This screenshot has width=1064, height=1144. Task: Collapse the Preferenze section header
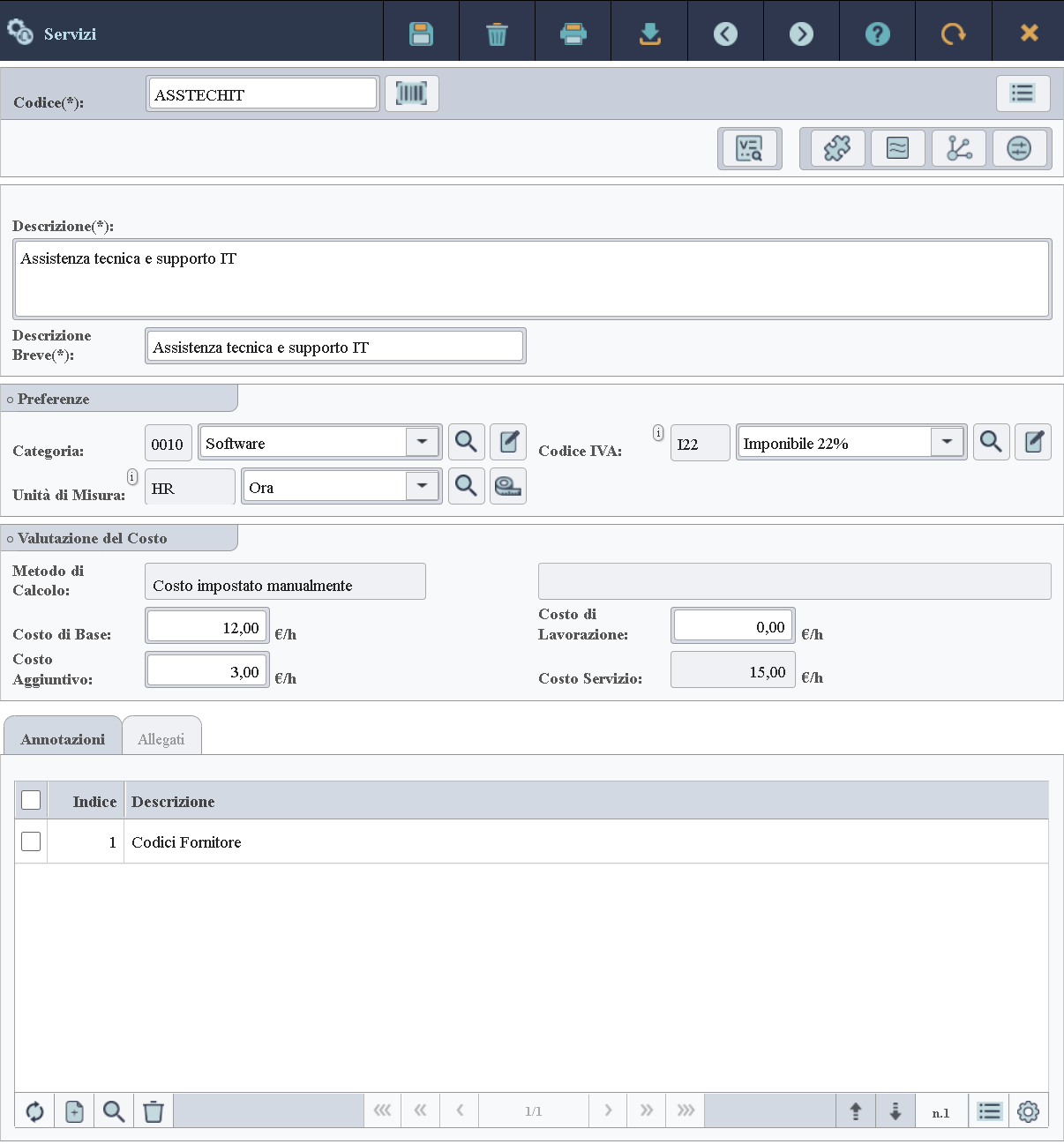[x=119, y=399]
